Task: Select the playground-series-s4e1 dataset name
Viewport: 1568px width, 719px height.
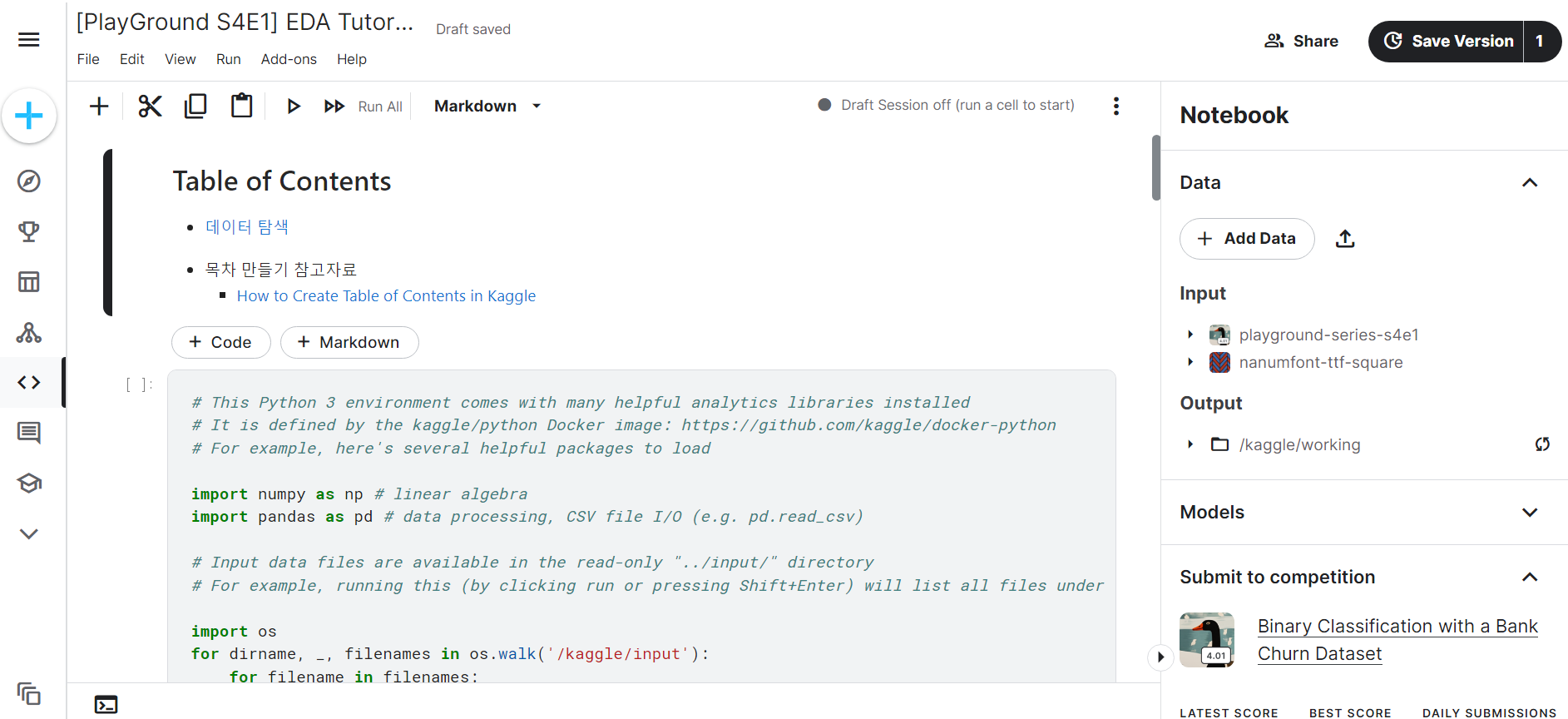Action: point(1329,335)
